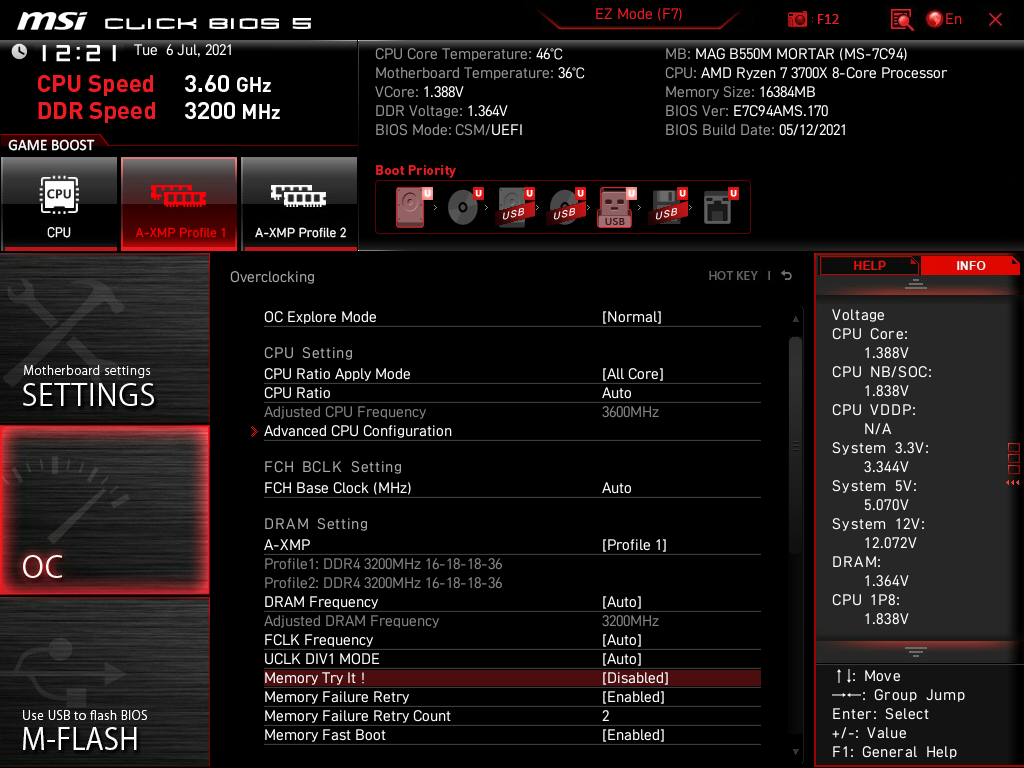Open the SETTINGS motherboard section

click(104, 338)
